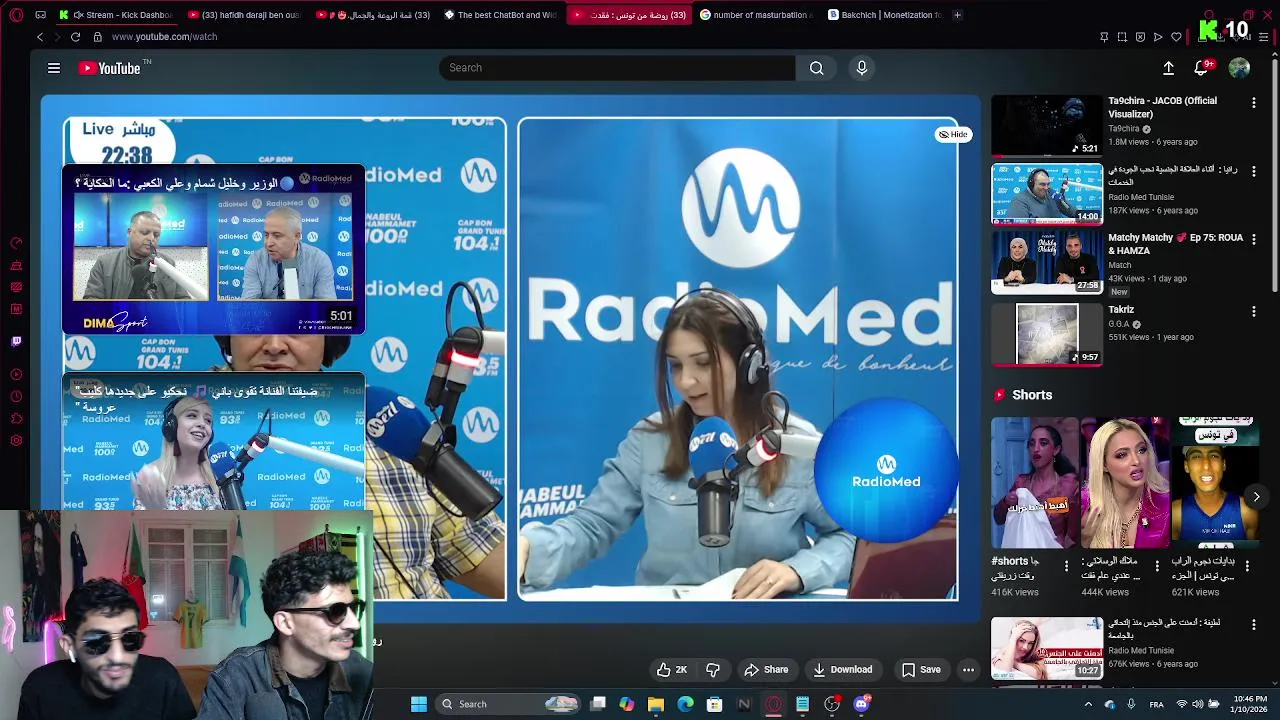Click the RadioMed channel circle on video

coord(886,470)
